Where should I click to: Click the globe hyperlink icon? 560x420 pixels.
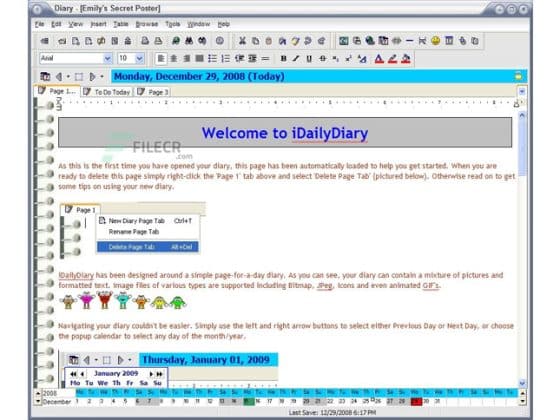coord(370,41)
